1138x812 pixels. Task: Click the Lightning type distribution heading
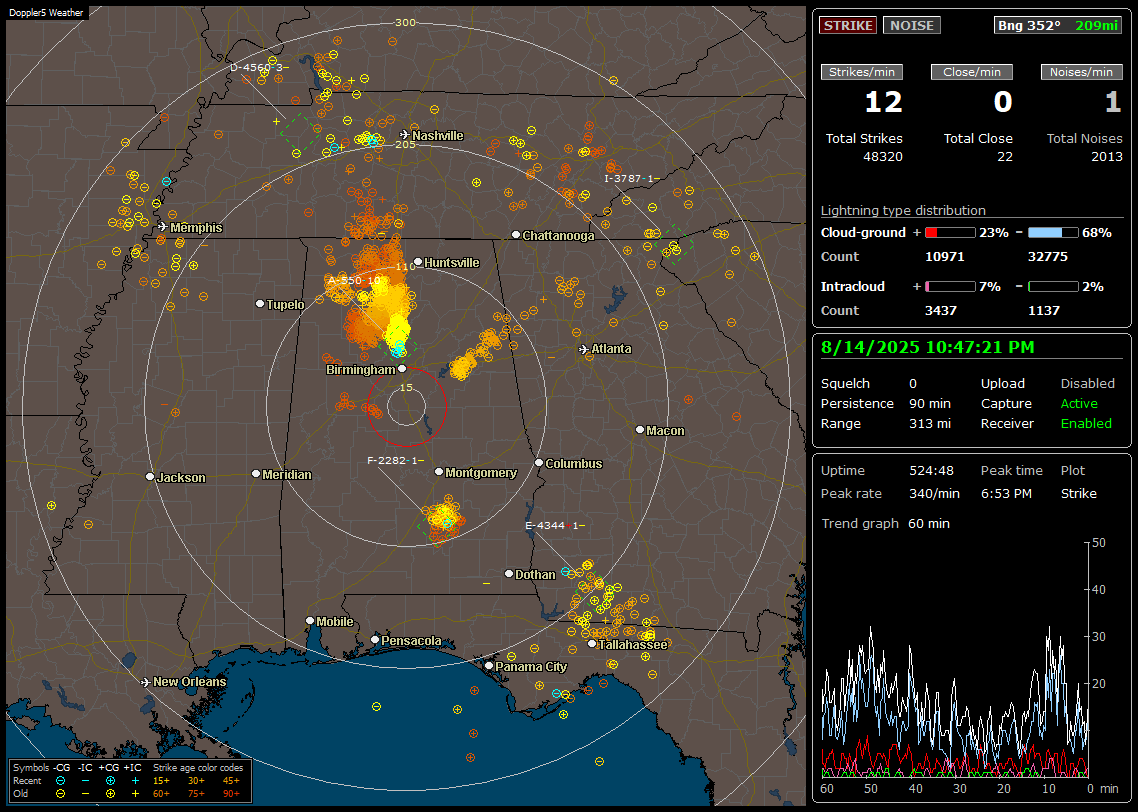[x=903, y=210]
